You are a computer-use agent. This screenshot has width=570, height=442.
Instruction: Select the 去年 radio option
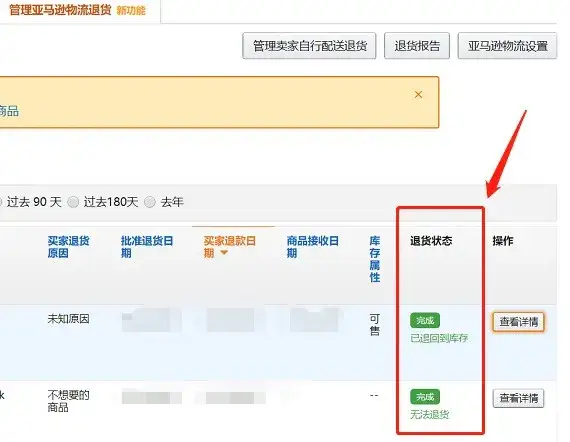pos(150,202)
